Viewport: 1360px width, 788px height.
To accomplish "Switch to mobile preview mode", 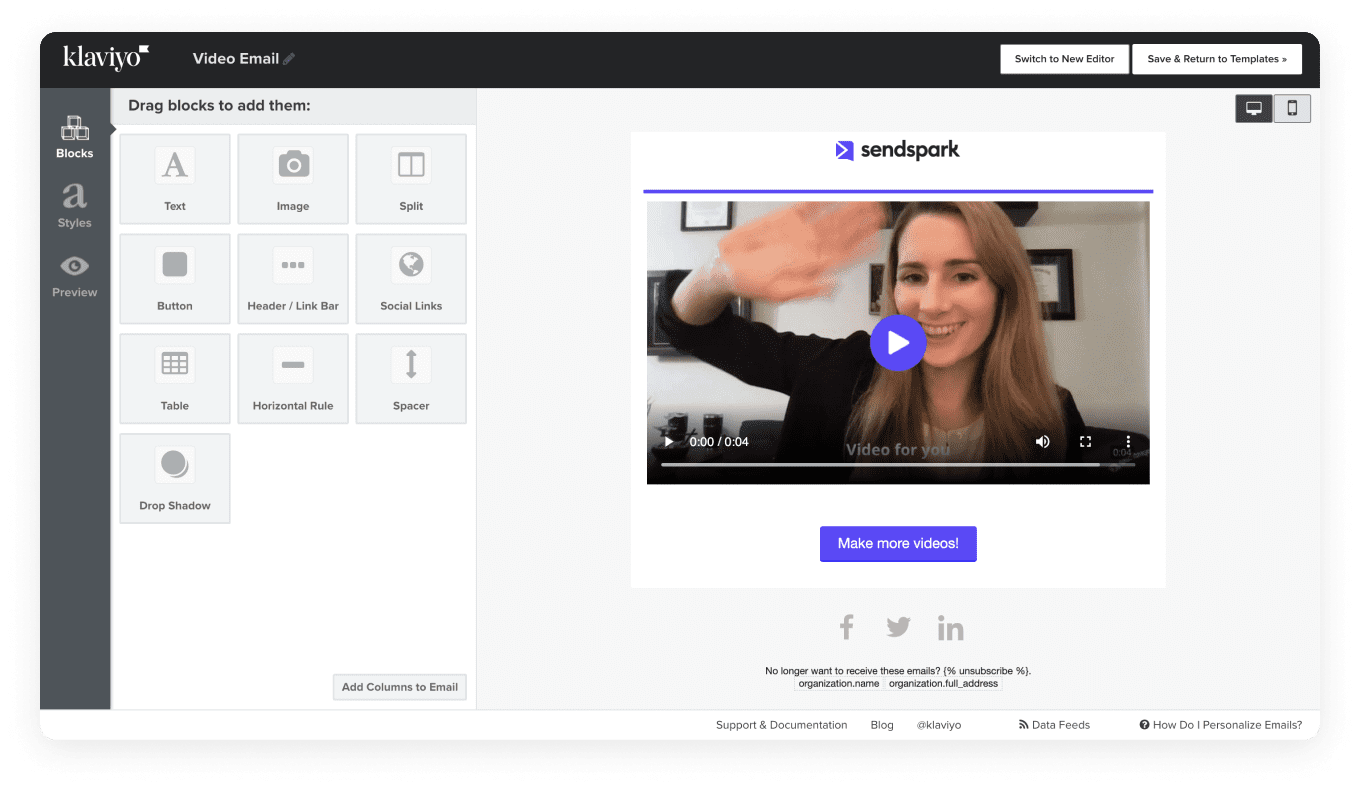I will point(1292,109).
